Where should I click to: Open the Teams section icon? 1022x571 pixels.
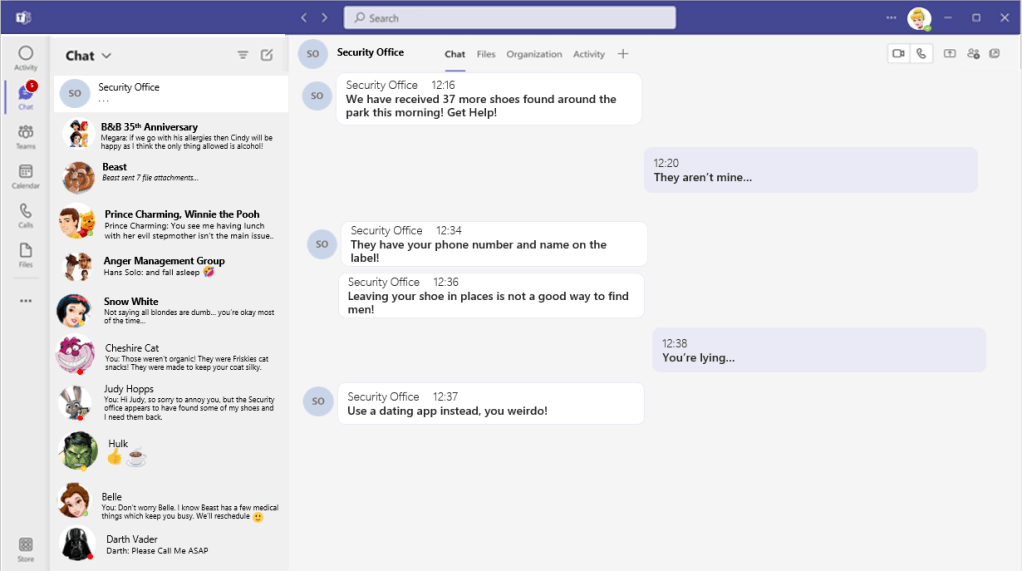25,136
